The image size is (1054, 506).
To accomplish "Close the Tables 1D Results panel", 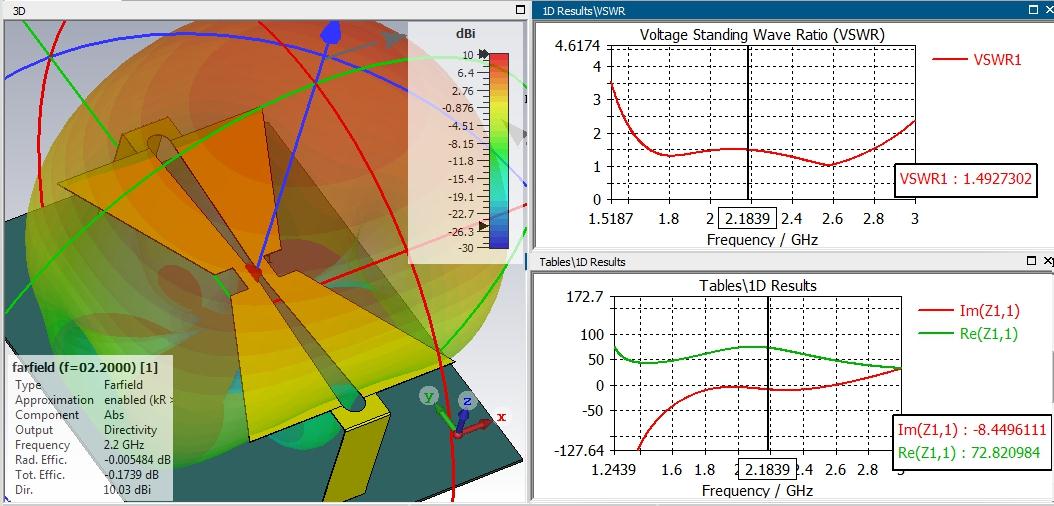I will (1048, 261).
